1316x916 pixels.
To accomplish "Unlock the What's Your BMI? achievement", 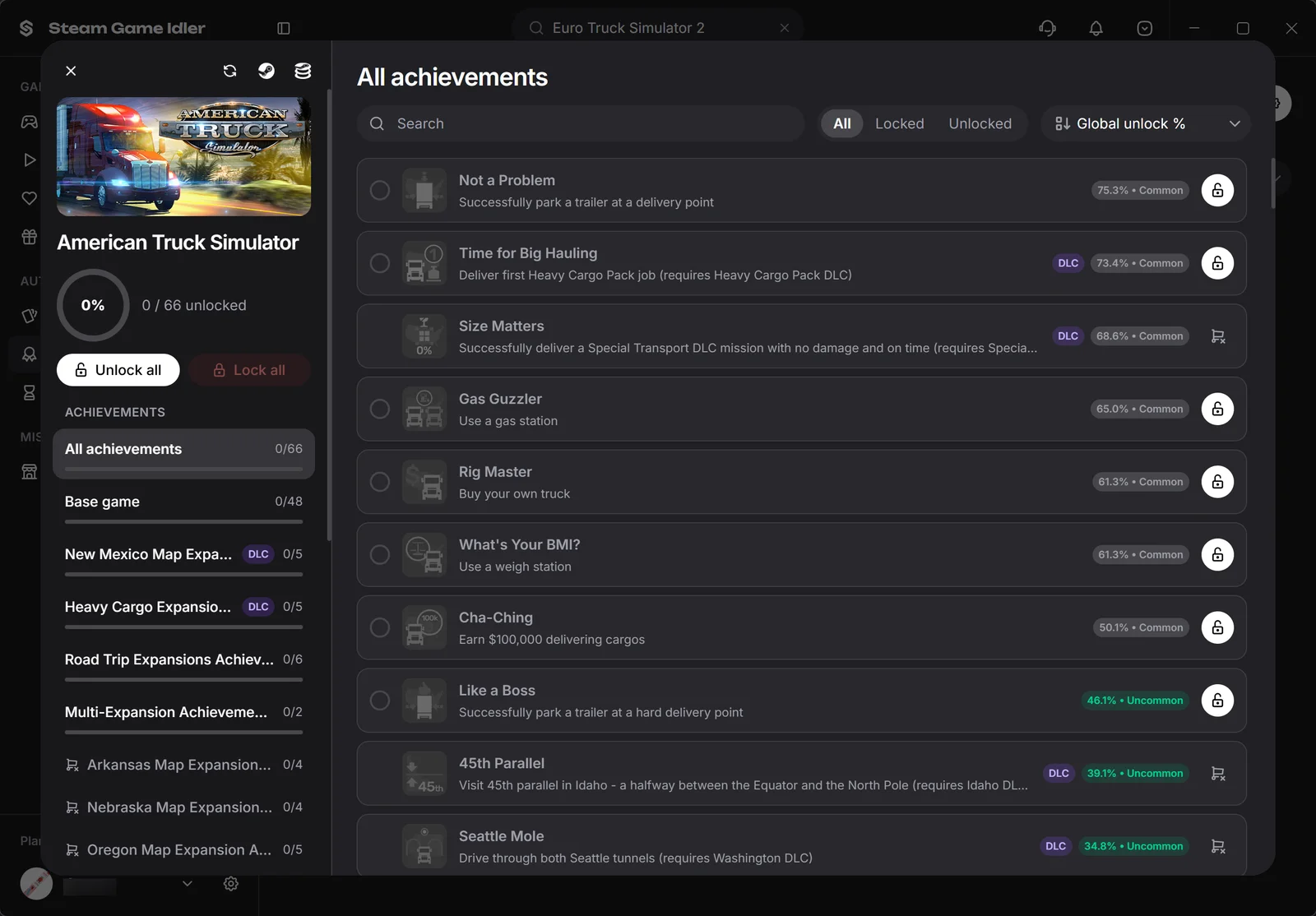I will point(1217,555).
